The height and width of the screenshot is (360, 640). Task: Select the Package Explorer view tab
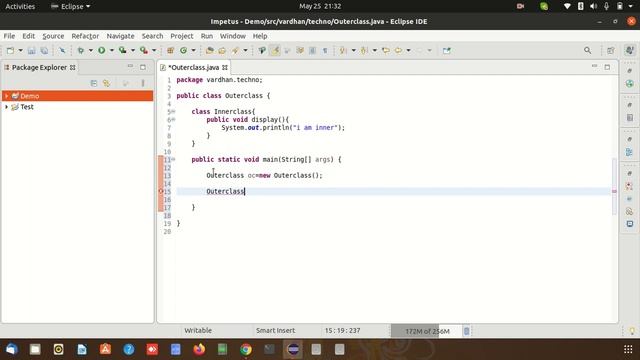[x=39, y=67]
